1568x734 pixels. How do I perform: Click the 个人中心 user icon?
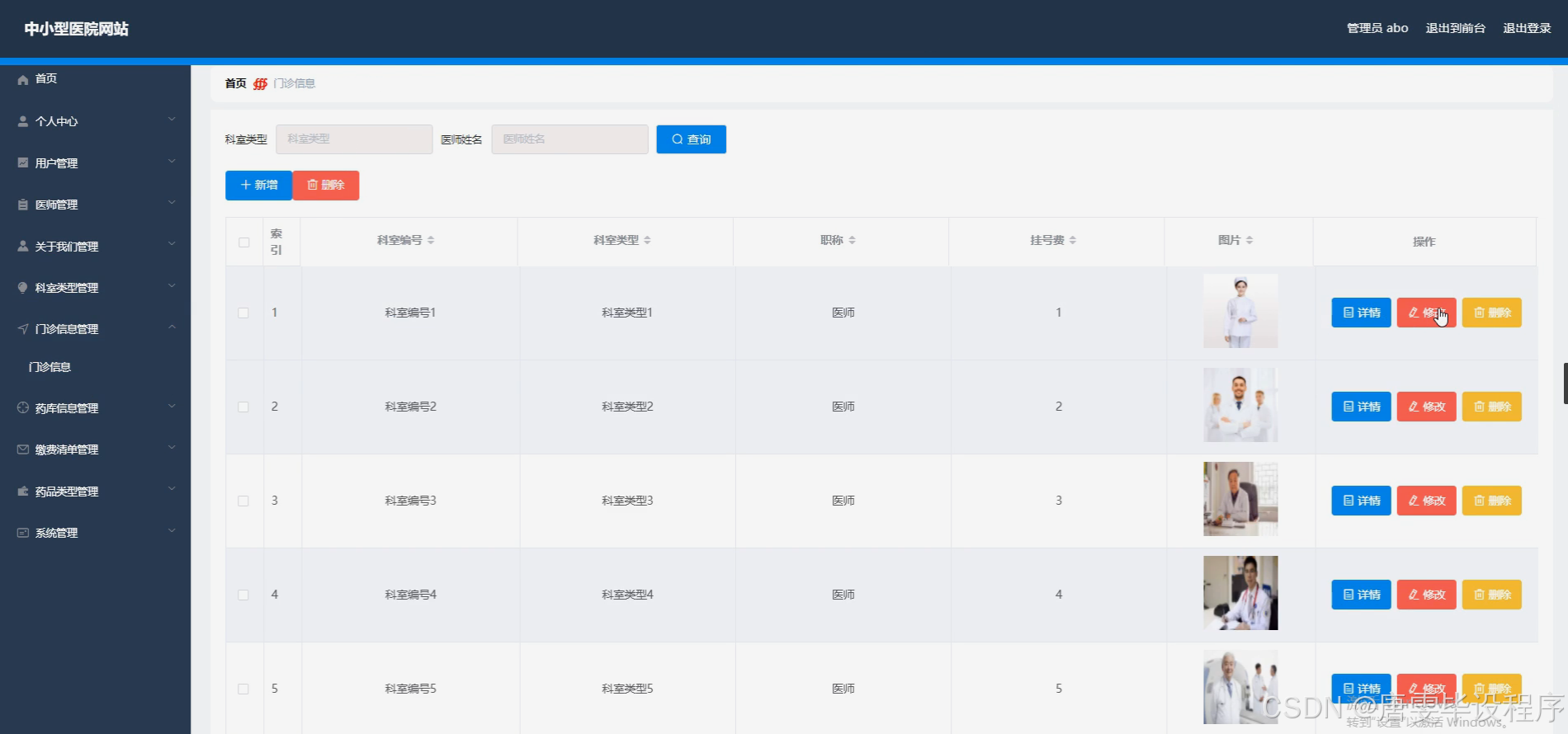point(23,121)
